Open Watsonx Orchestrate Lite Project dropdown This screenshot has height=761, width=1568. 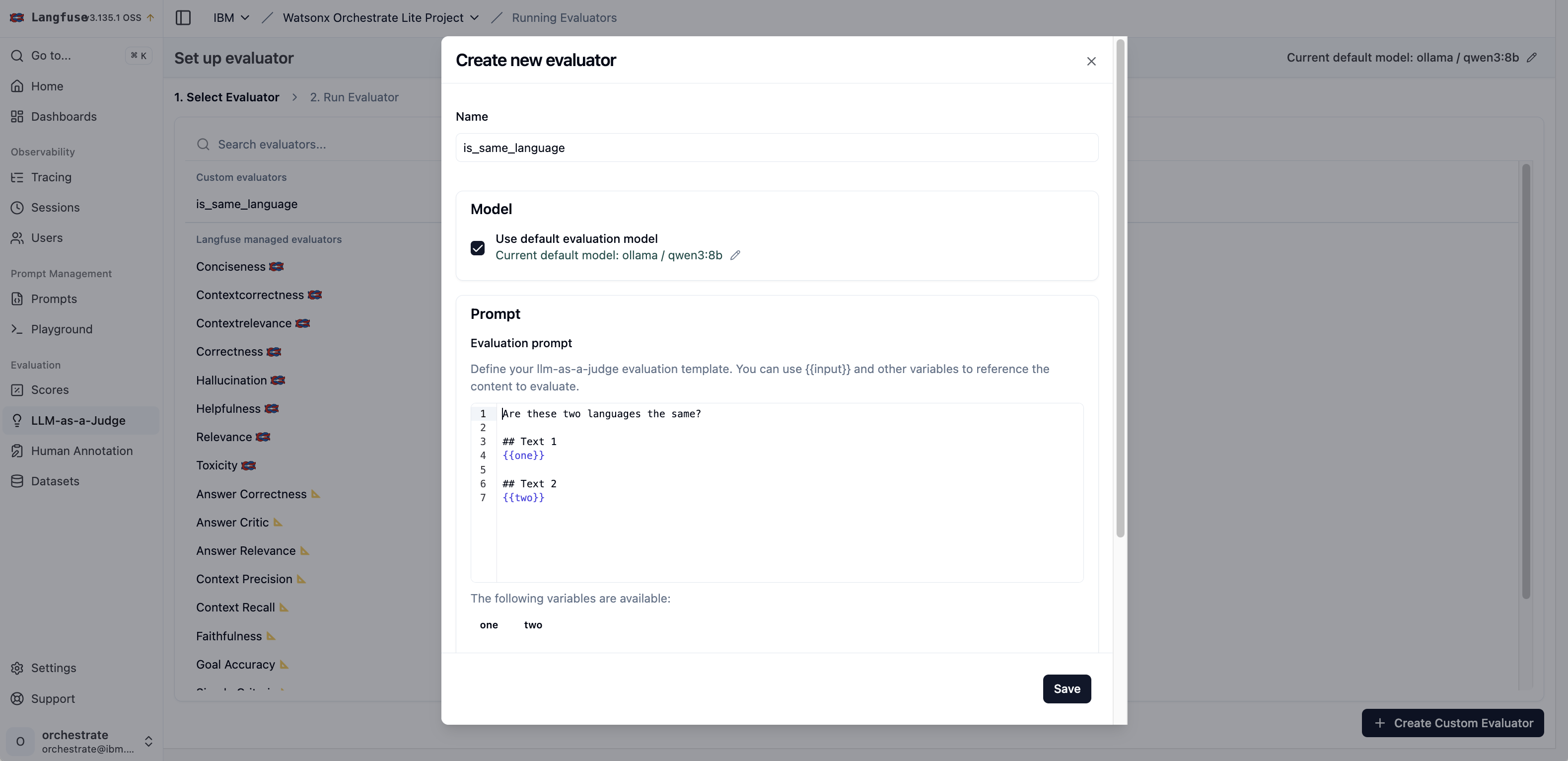coord(380,18)
